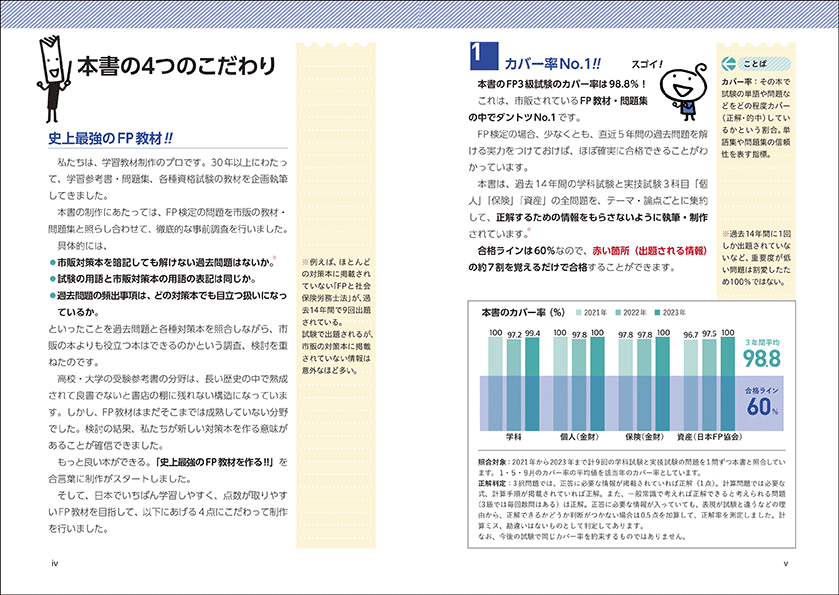
Task: Click the 96.7 bar in the 資産 group
Action: point(691,385)
